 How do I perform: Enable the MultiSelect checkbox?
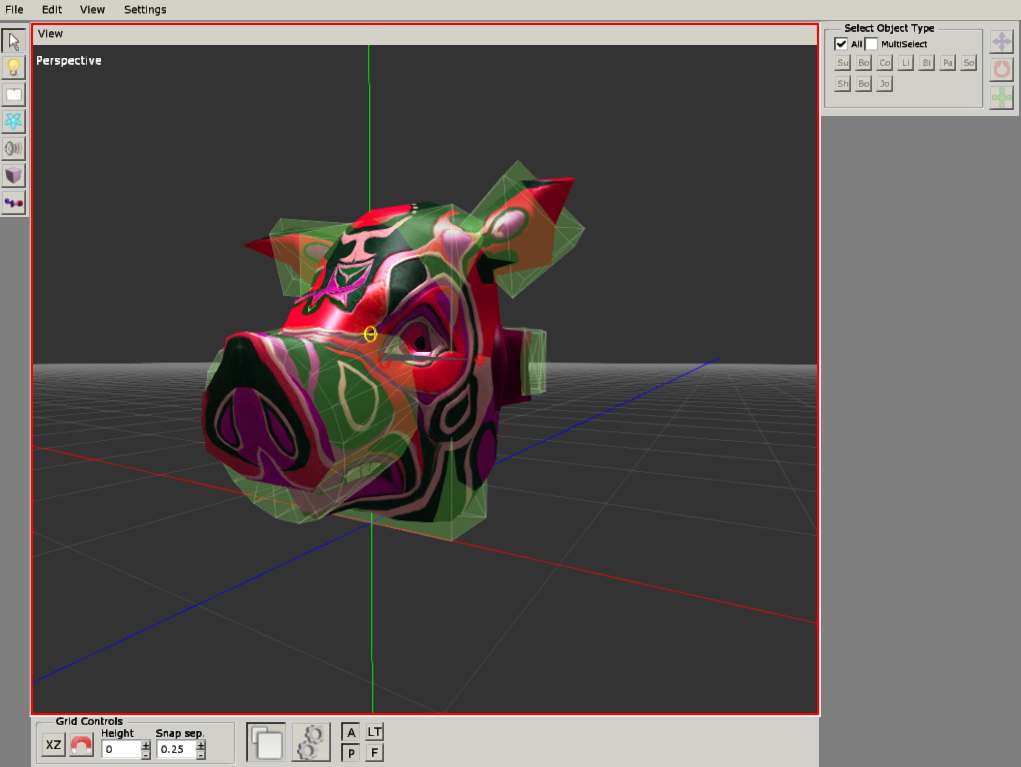click(871, 44)
